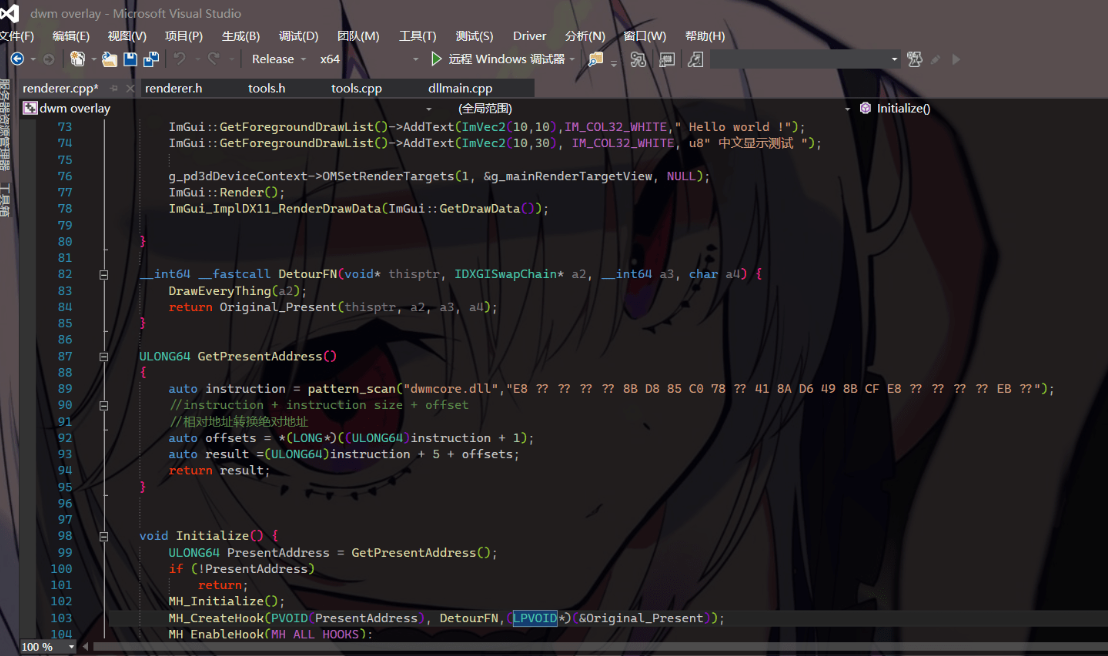Collapse the DetourFN function at line 82
This screenshot has width=1108, height=656.
(x=104, y=274)
